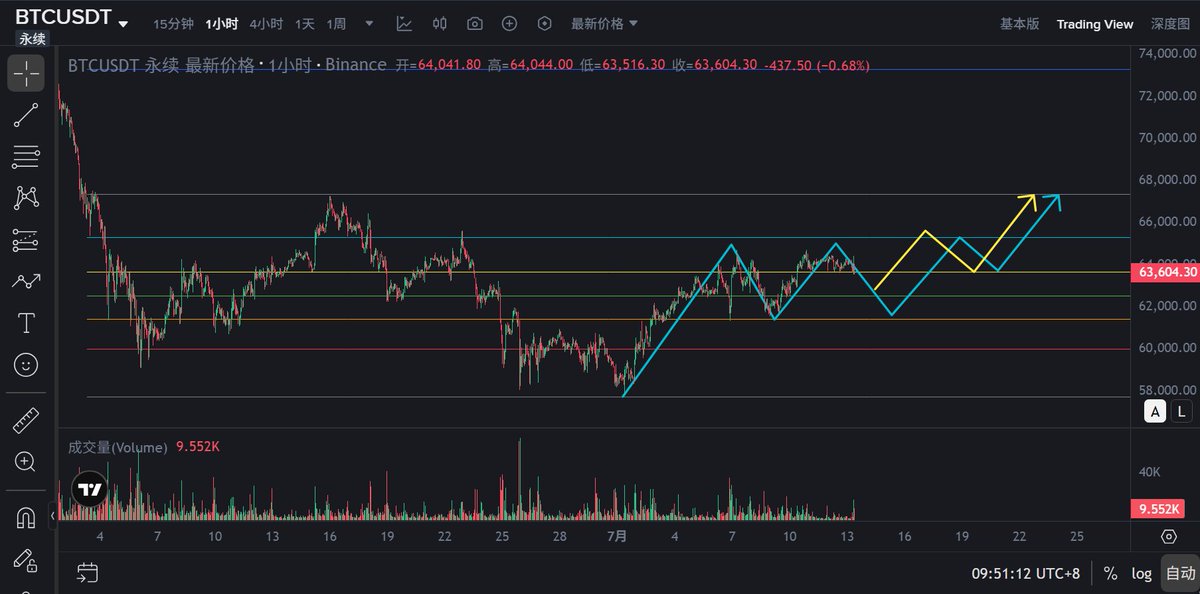
Task: Click the 自动 auto scale button
Action: pos(1180,574)
